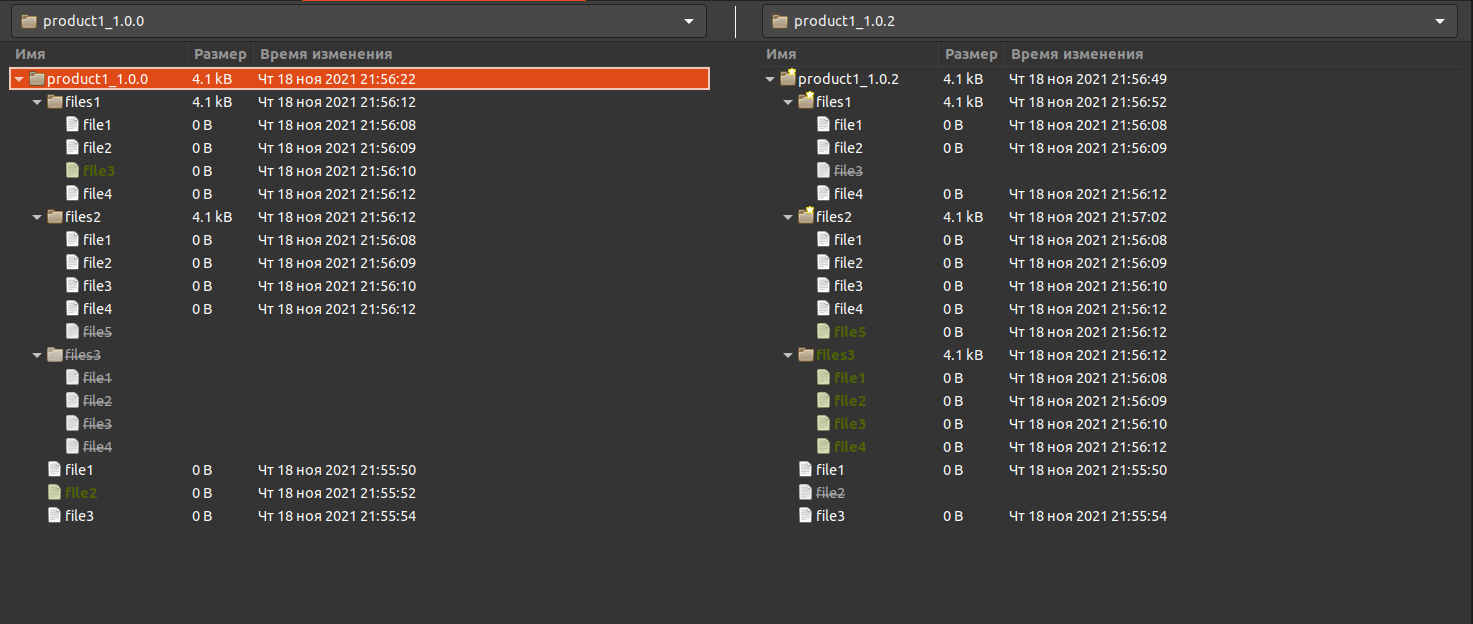The image size is (1473, 624).
Task: Collapse green files3 folder in right pane
Action: tap(788, 355)
